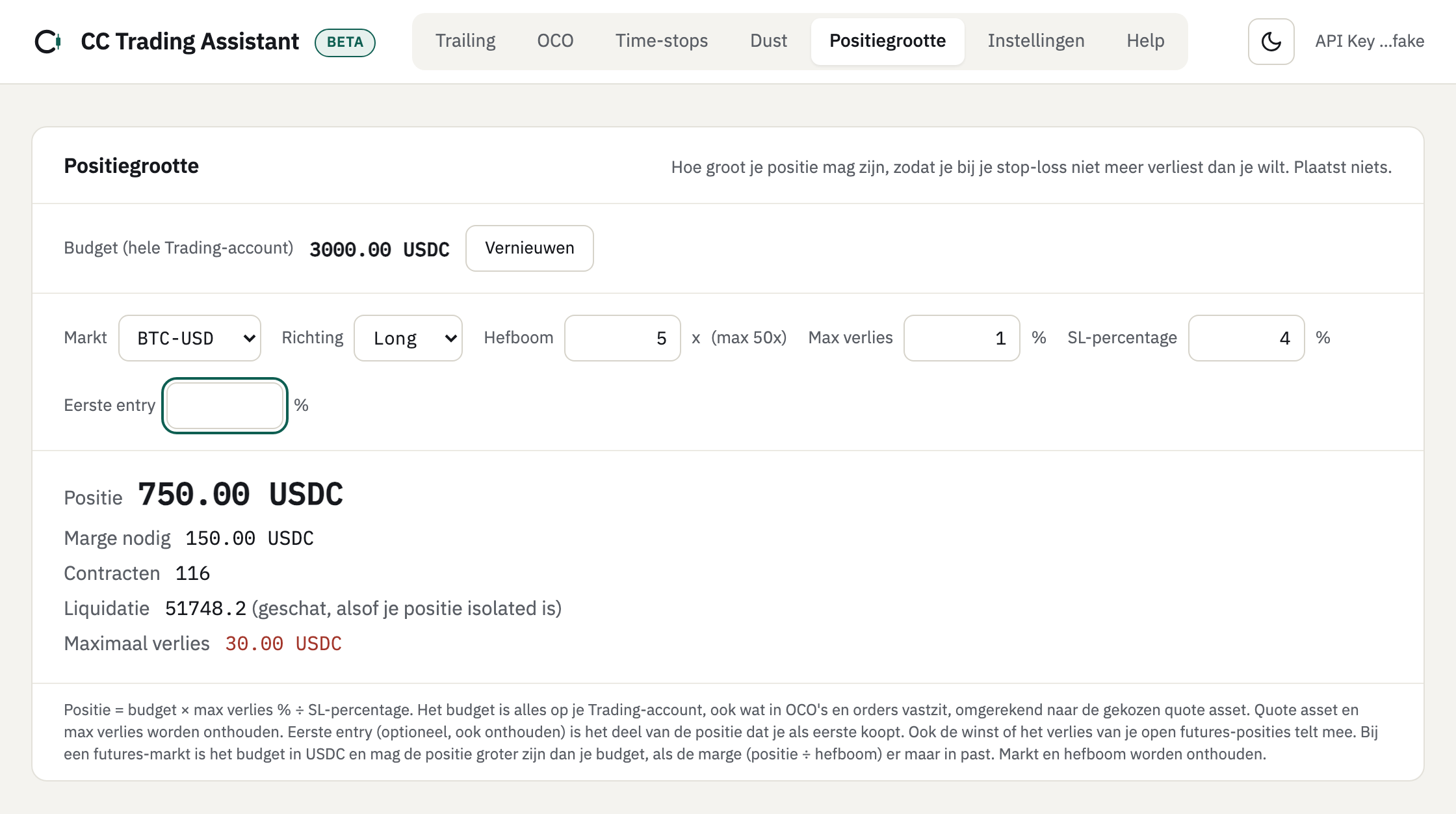Click the (max 50x) hint text
The image size is (1456, 814).
click(749, 338)
